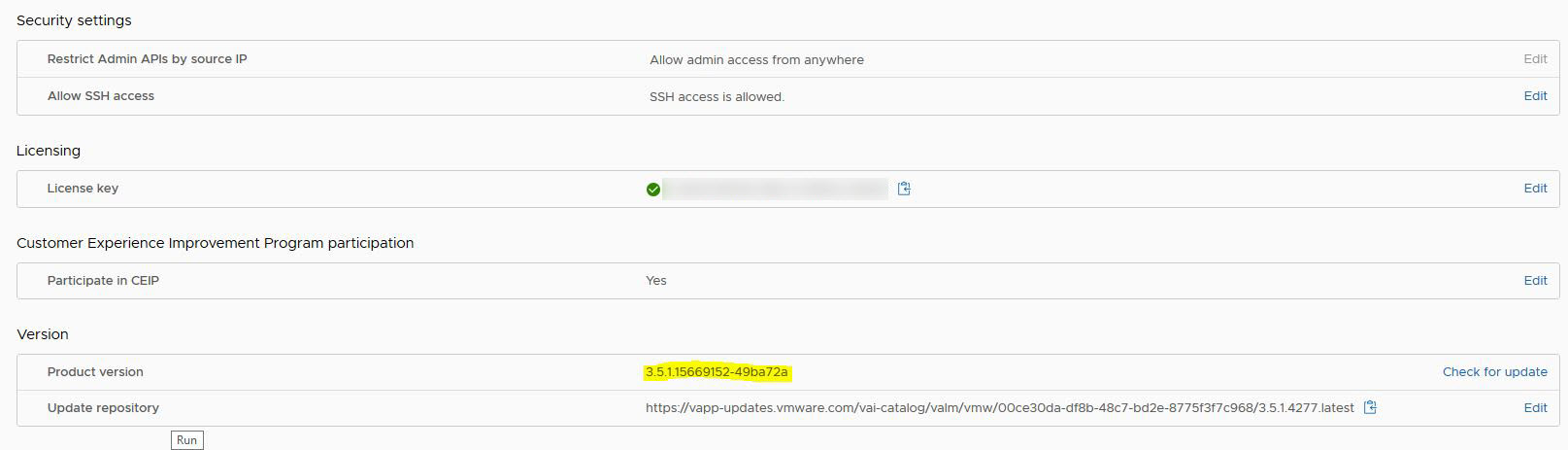
Task: Click the green license valid checkmark
Action: click(653, 190)
